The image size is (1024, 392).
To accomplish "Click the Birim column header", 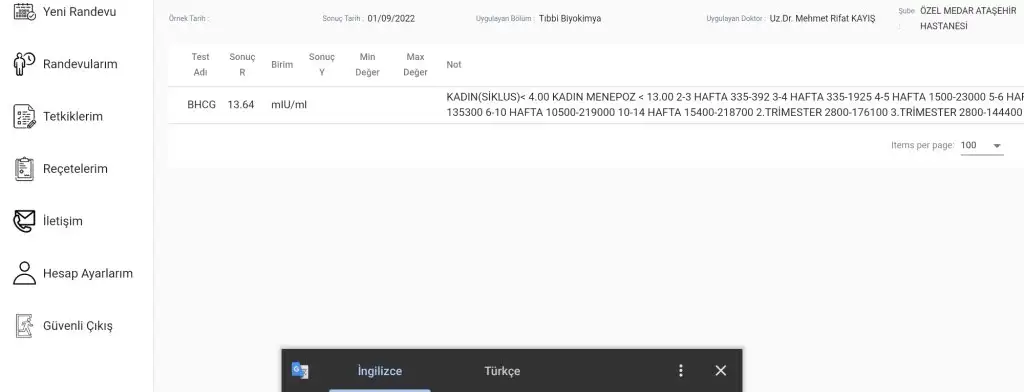I will 282,65.
